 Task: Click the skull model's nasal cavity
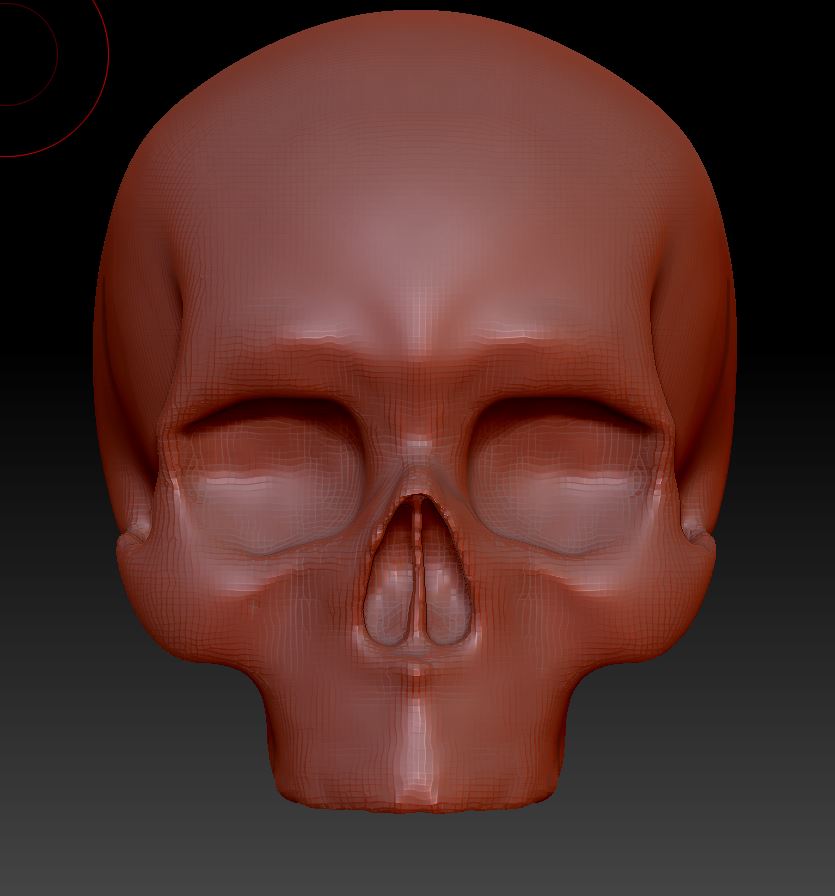click(418, 571)
